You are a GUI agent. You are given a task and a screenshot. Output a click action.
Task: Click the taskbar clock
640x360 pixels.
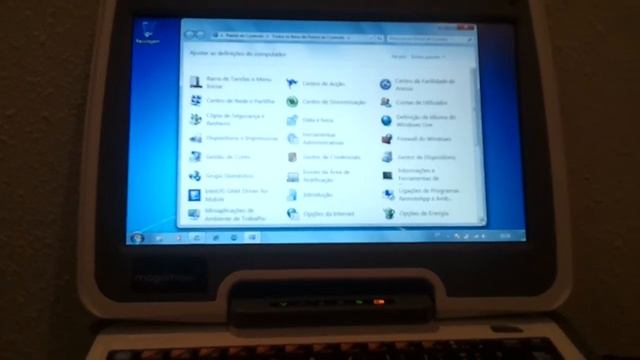pos(505,236)
